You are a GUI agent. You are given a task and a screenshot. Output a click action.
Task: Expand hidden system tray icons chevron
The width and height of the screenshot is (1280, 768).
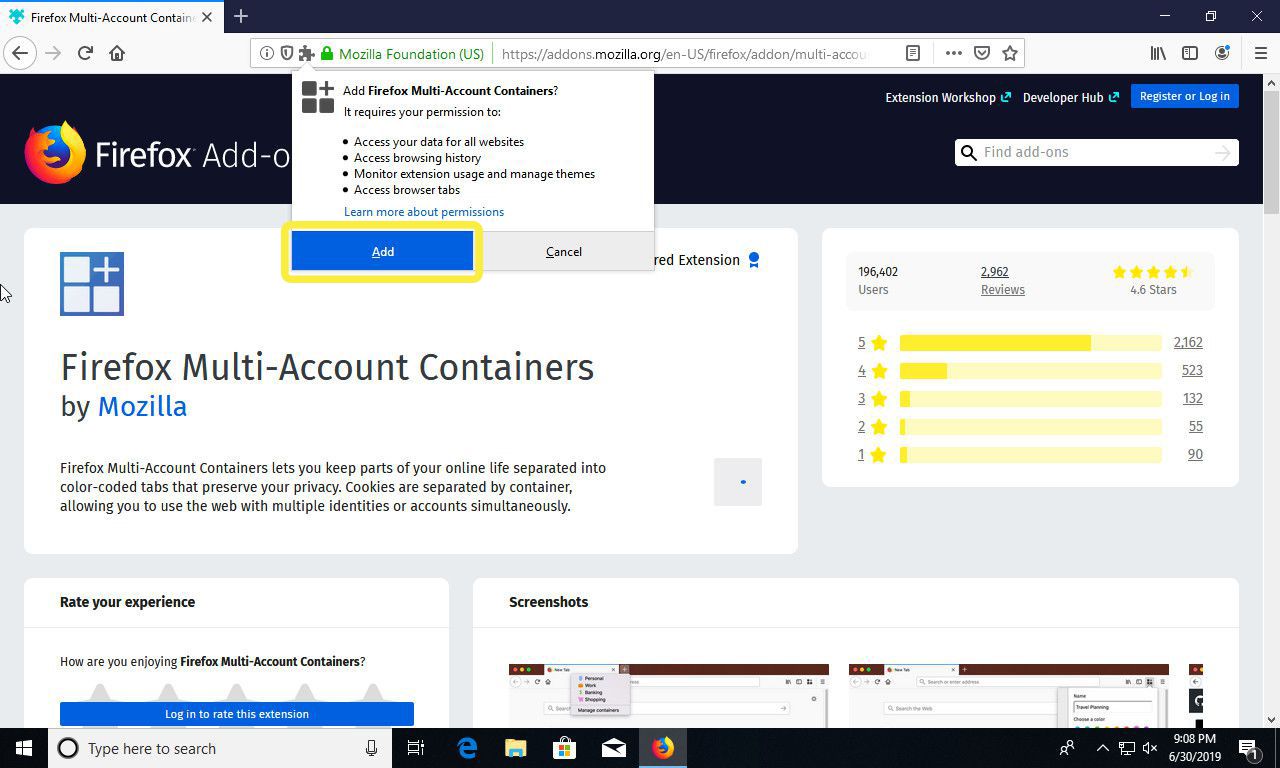point(1102,748)
